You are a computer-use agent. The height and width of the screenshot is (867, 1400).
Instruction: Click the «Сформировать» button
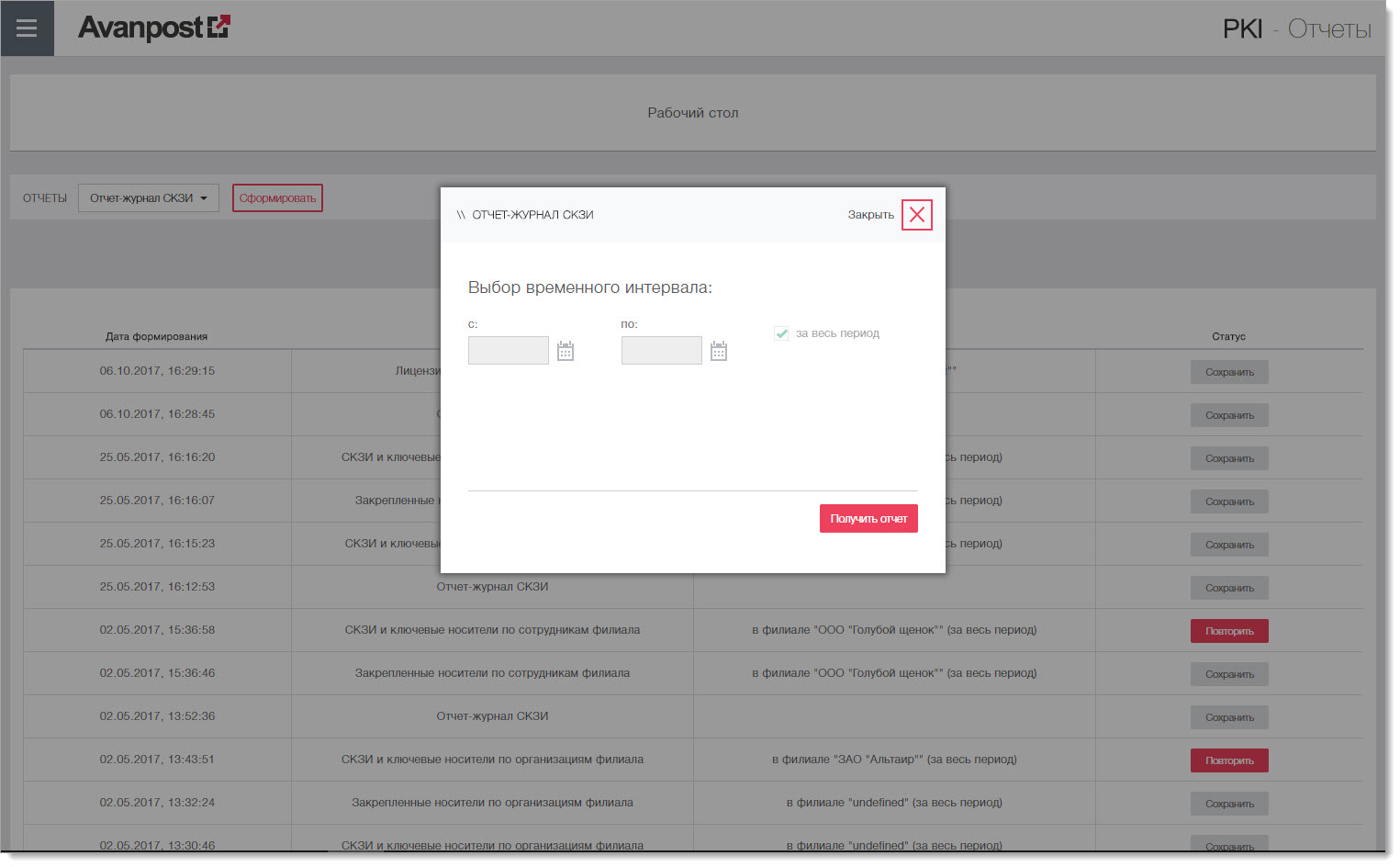(x=277, y=198)
